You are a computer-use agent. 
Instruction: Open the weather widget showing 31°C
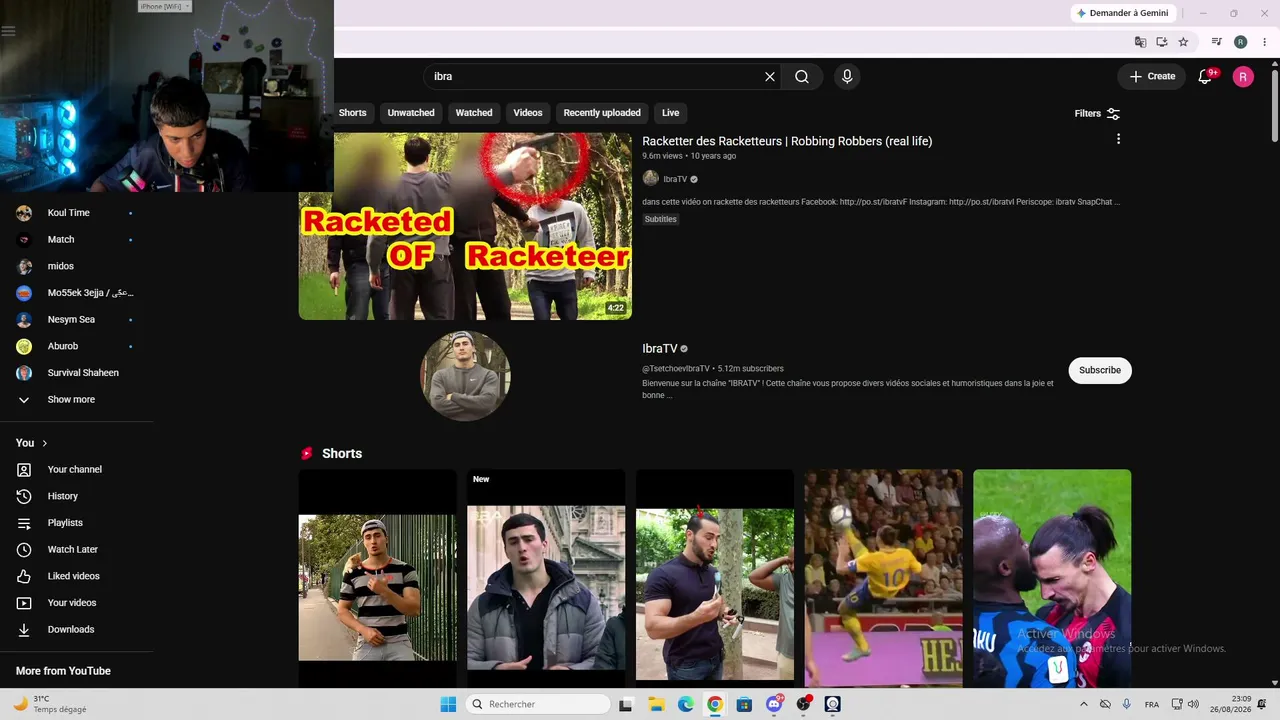click(50, 704)
